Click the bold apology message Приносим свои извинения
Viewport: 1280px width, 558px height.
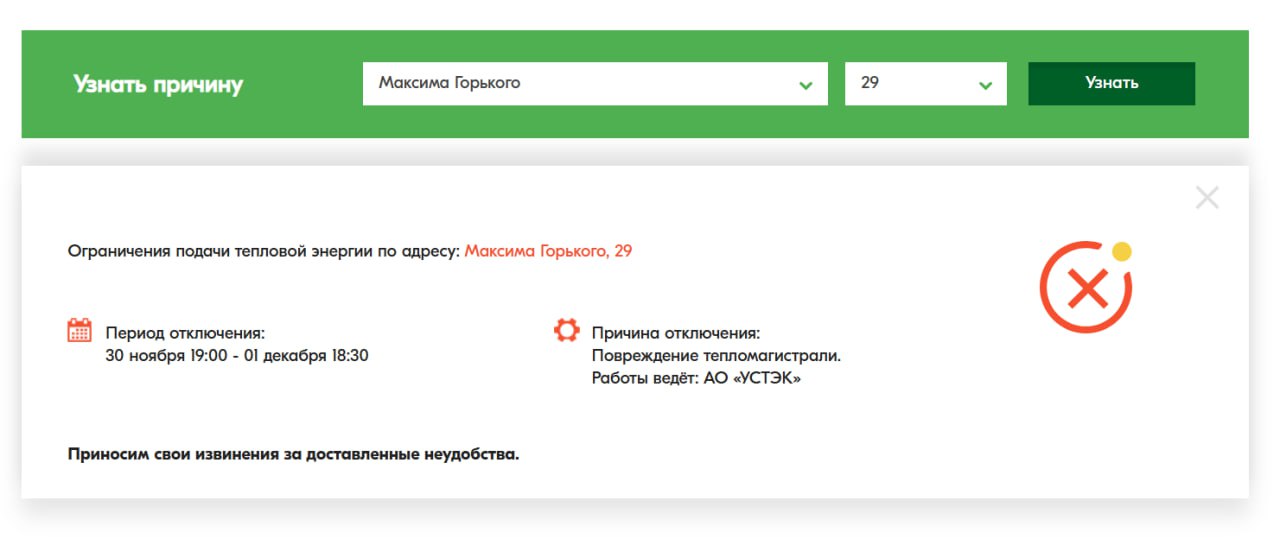click(x=293, y=455)
